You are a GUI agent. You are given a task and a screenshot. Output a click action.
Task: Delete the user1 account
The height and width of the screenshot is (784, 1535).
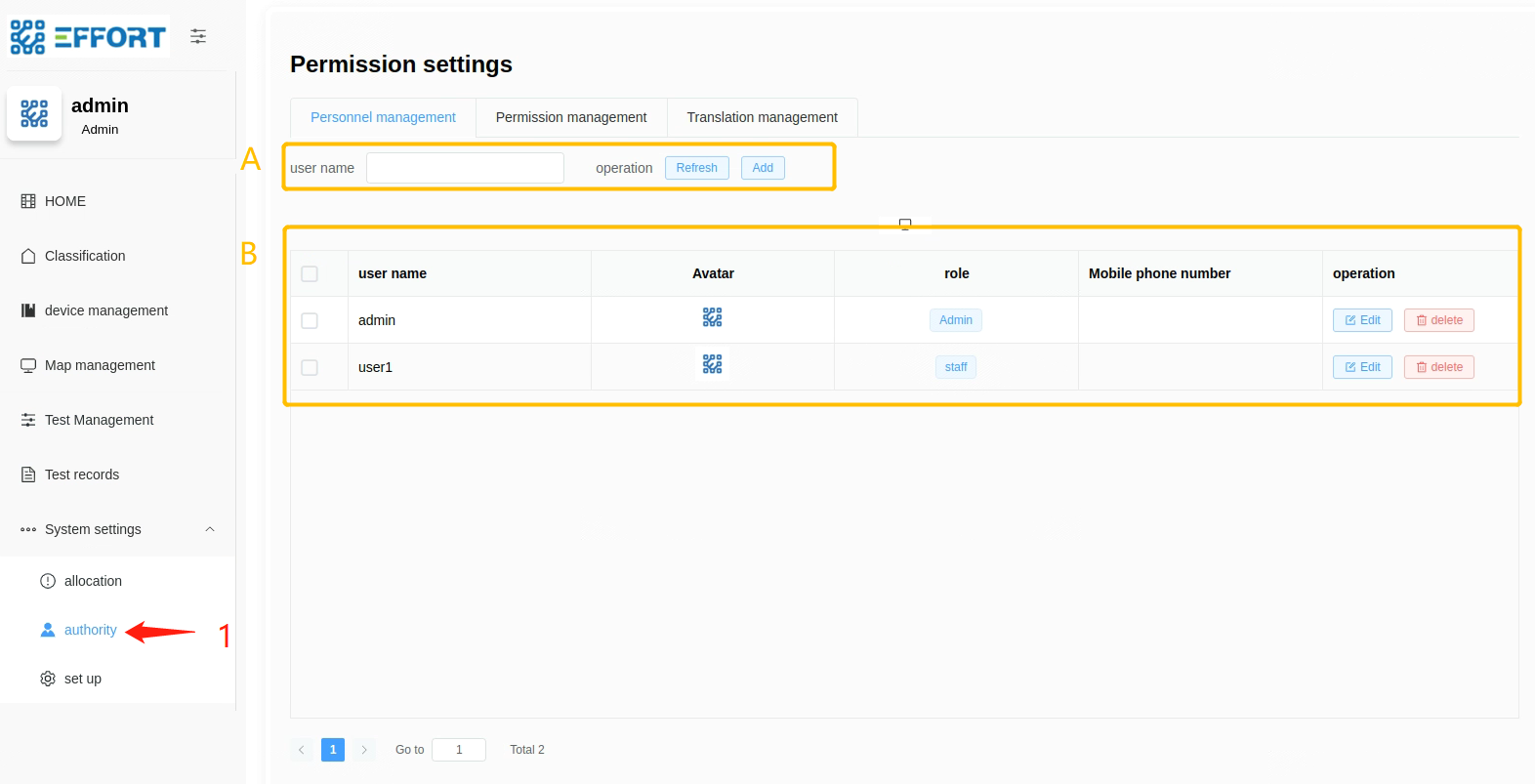tap(1438, 367)
